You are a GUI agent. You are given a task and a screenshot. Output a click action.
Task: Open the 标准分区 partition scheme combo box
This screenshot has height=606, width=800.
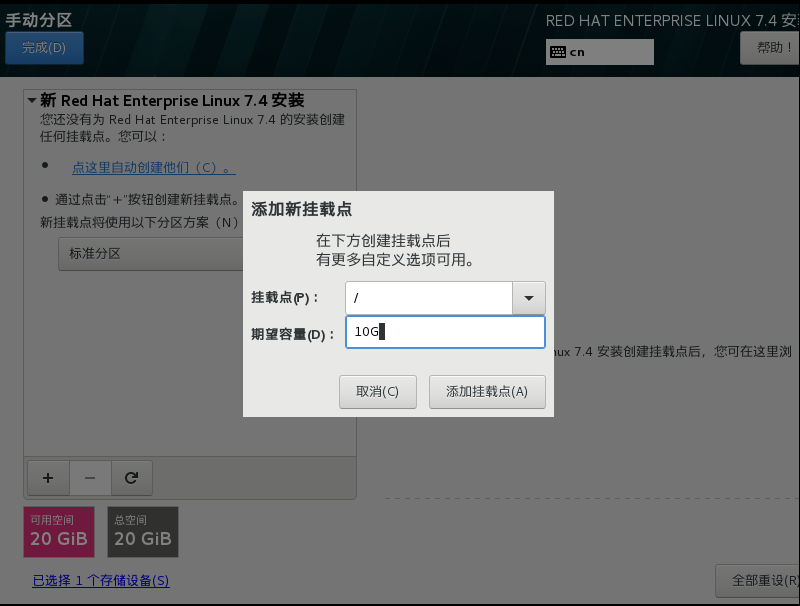tap(151, 254)
